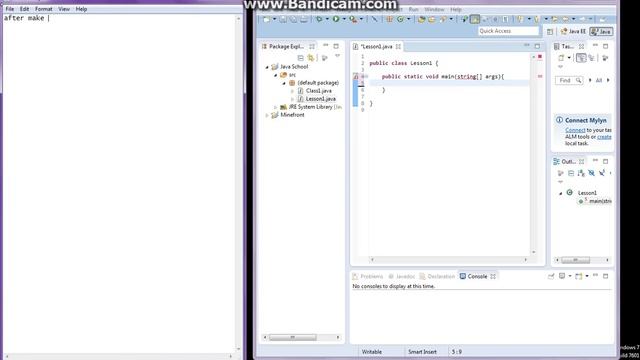Image resolution: width=640 pixels, height=360 pixels.
Task: Click Collapse All in Package Explorer
Action: tap(300, 58)
